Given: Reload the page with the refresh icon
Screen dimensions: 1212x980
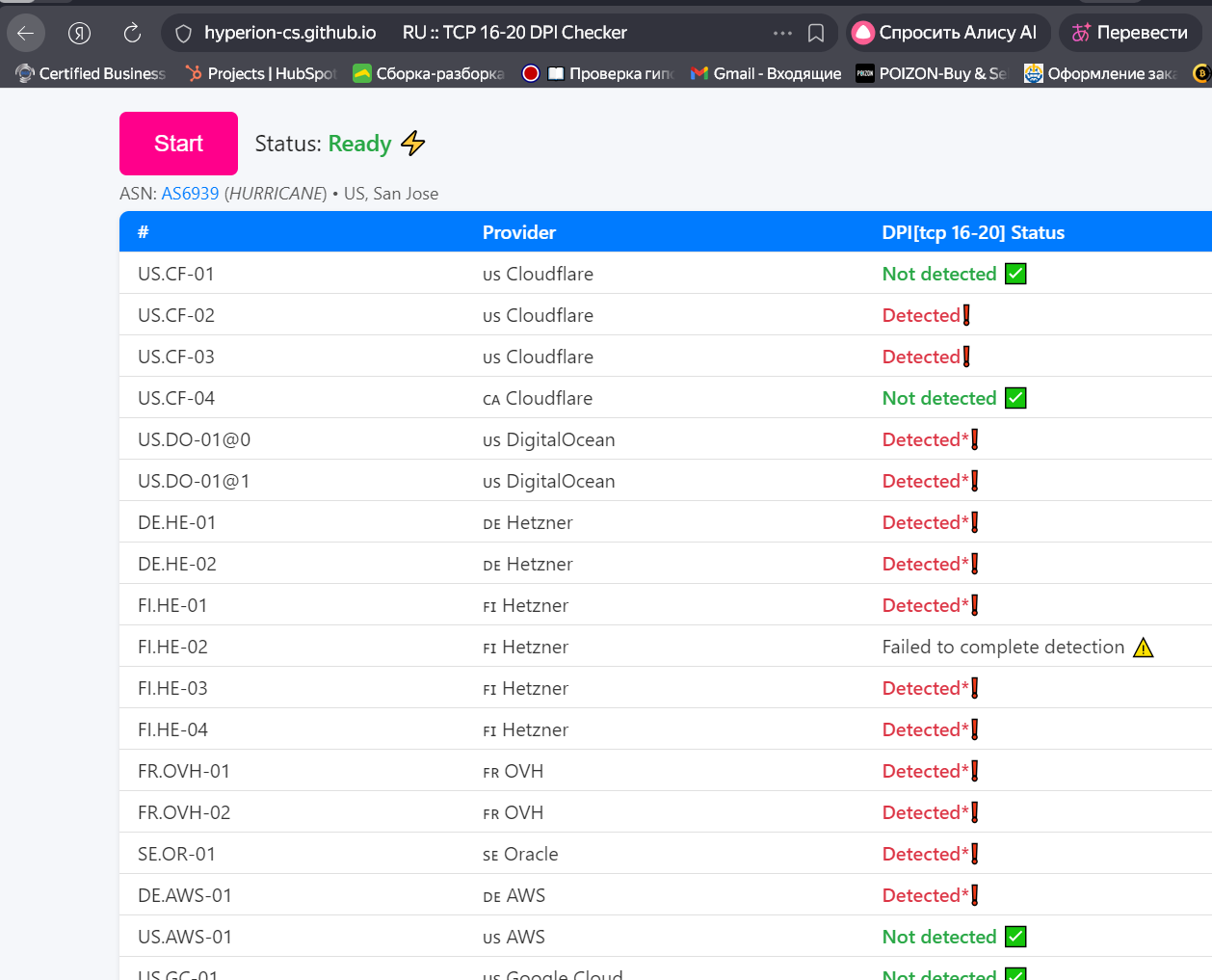Looking at the screenshot, I should [132, 33].
